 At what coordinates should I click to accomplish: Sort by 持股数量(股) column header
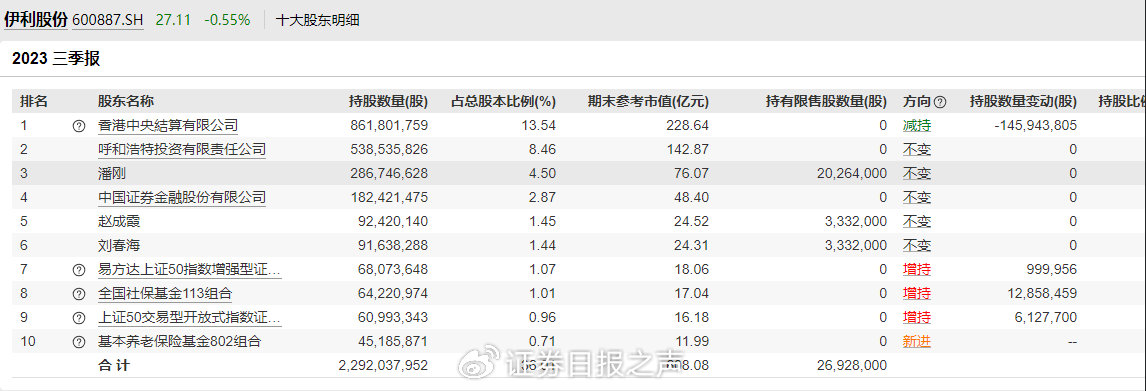point(388,102)
